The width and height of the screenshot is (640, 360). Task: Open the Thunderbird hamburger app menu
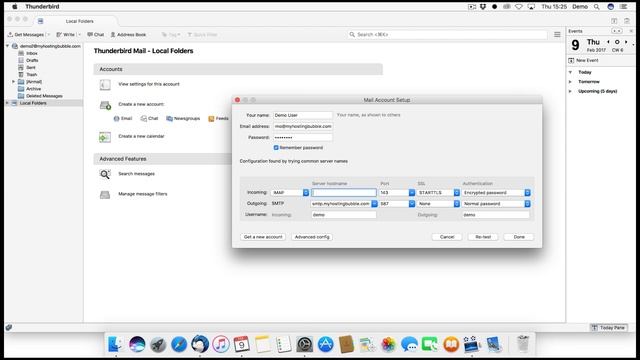pos(557,35)
